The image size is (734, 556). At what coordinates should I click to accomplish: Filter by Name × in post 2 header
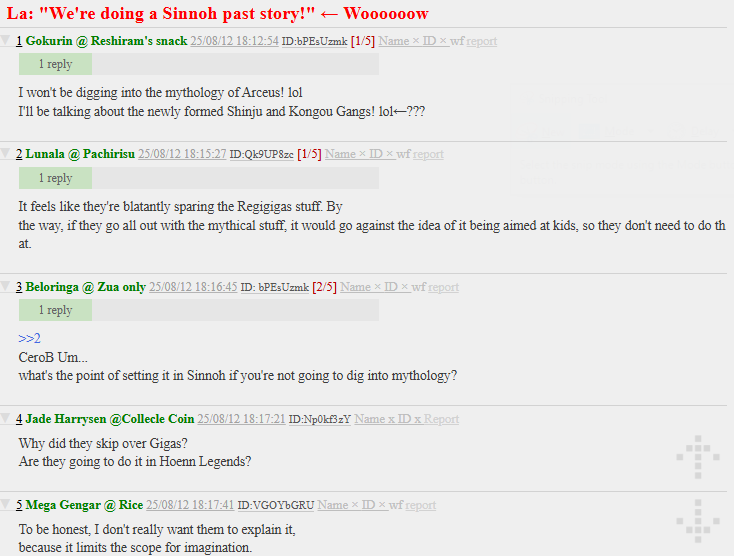pos(345,154)
